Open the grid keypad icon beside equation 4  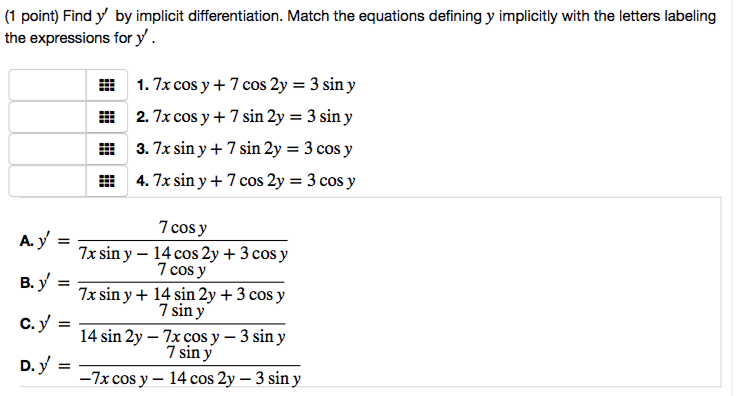106,181
